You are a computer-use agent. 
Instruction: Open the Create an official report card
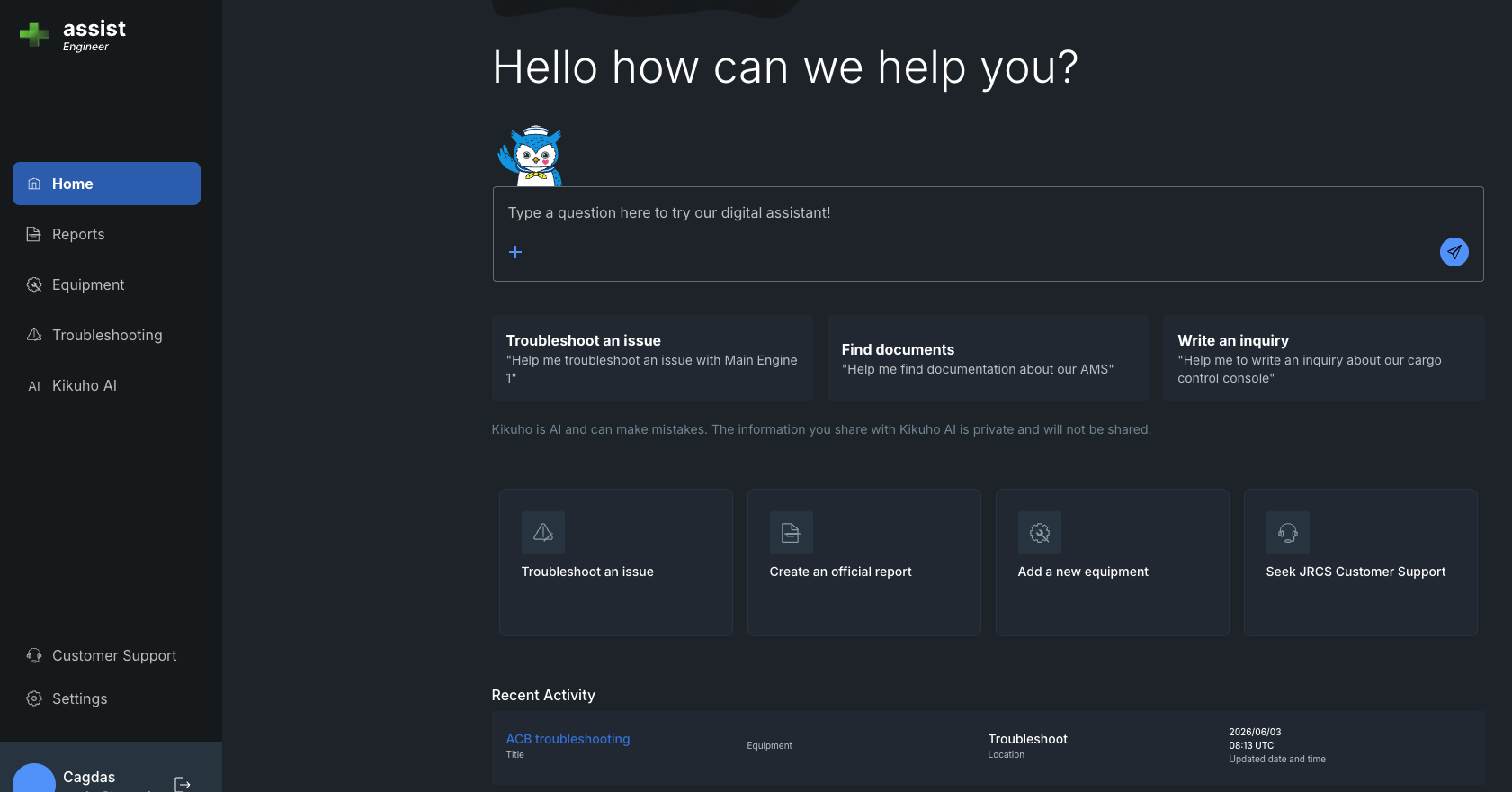coord(864,562)
